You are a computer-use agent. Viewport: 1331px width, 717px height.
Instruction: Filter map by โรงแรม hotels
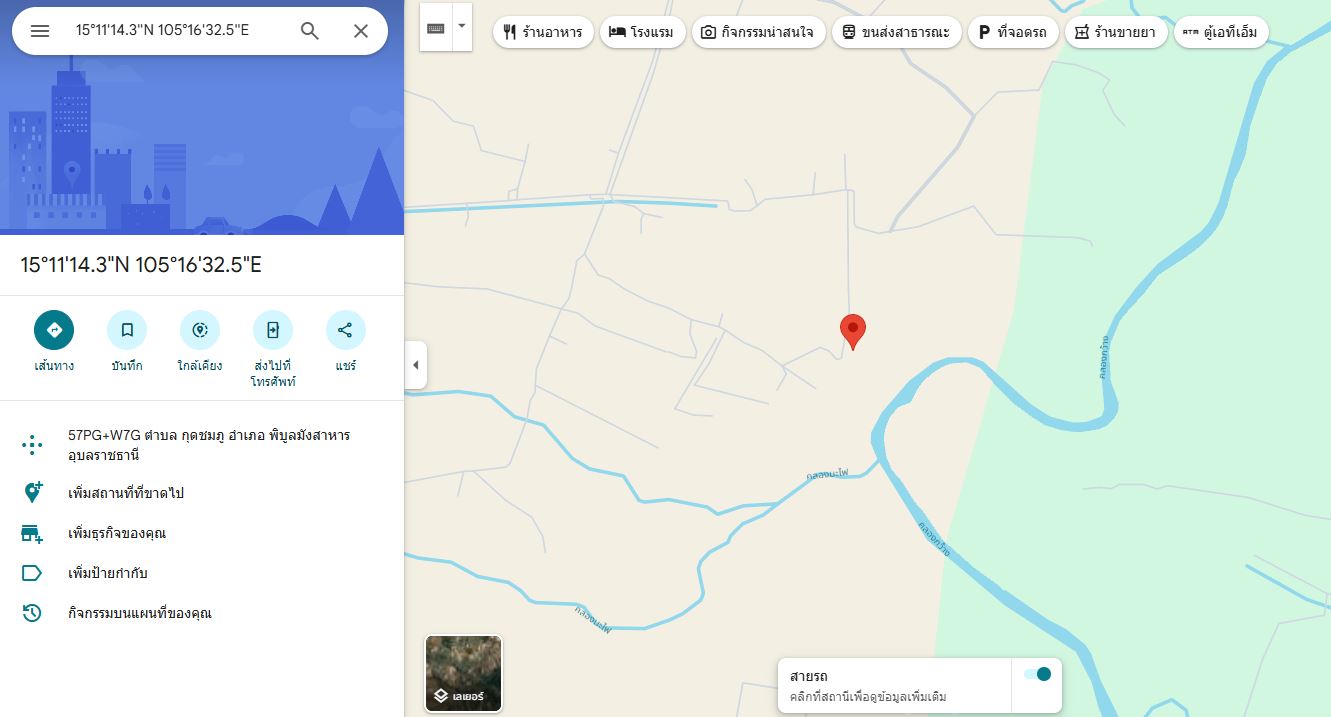click(641, 32)
